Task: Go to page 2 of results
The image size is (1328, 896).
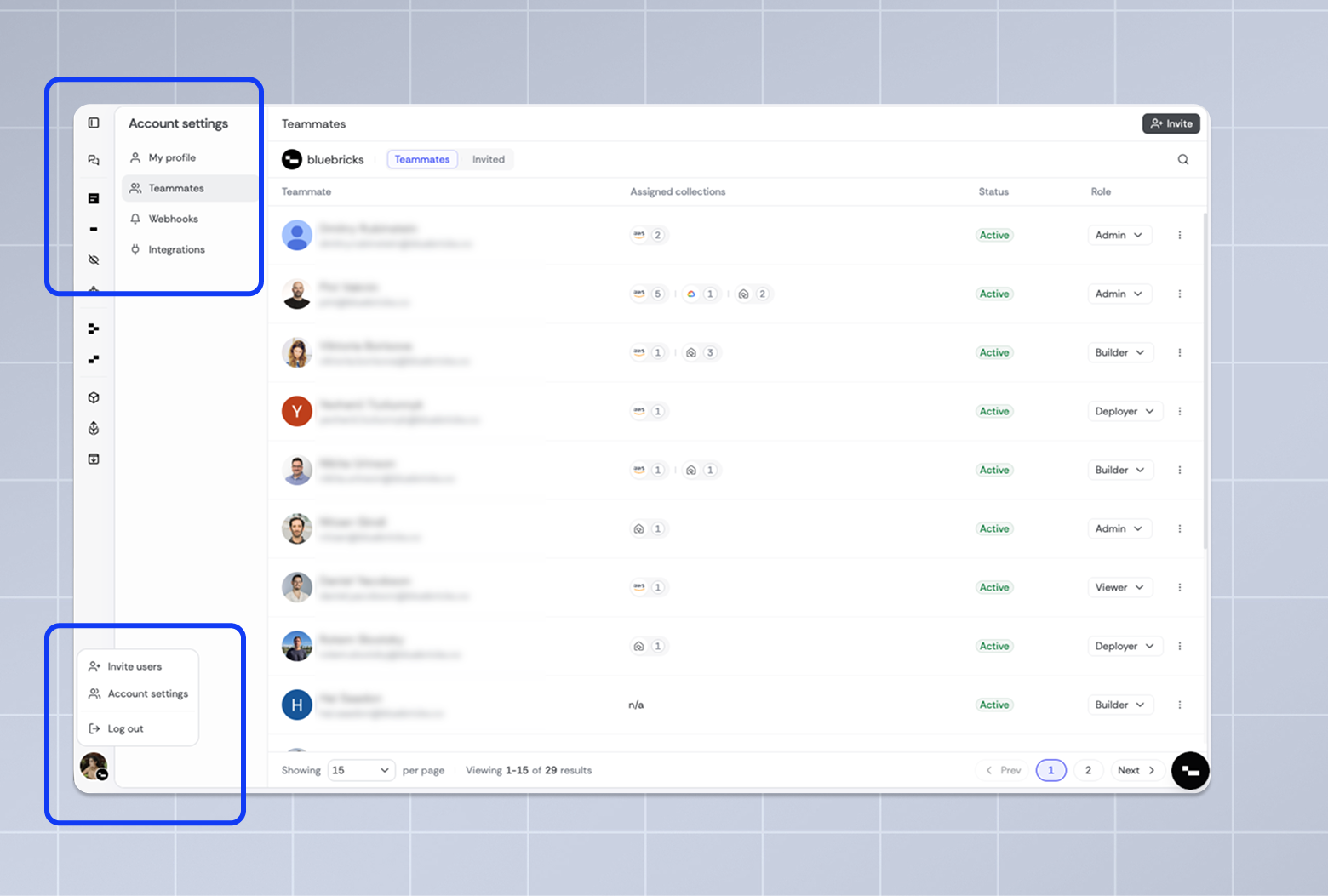Action: coord(1088,770)
